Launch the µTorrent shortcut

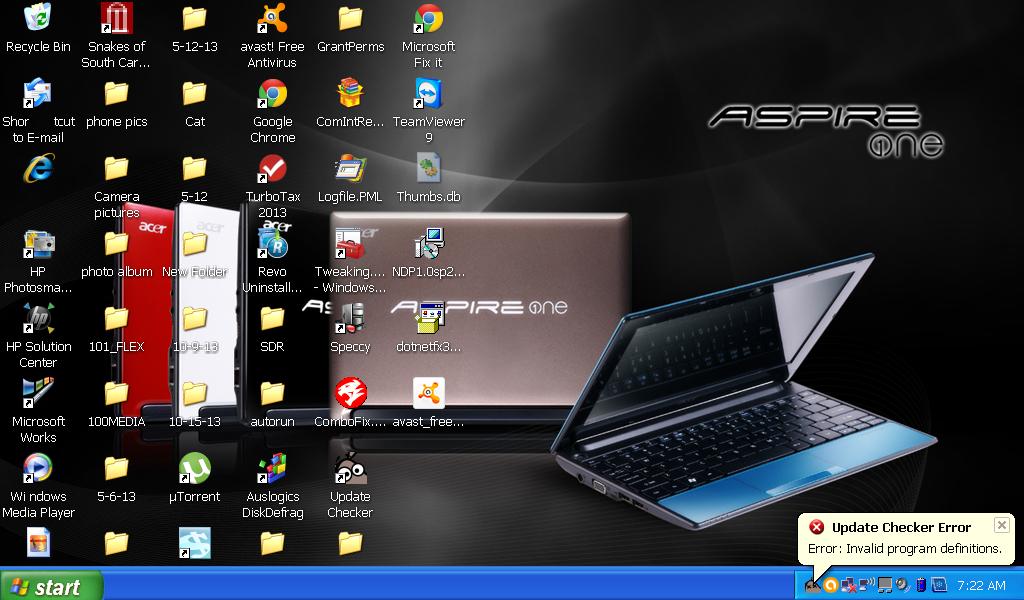195,469
